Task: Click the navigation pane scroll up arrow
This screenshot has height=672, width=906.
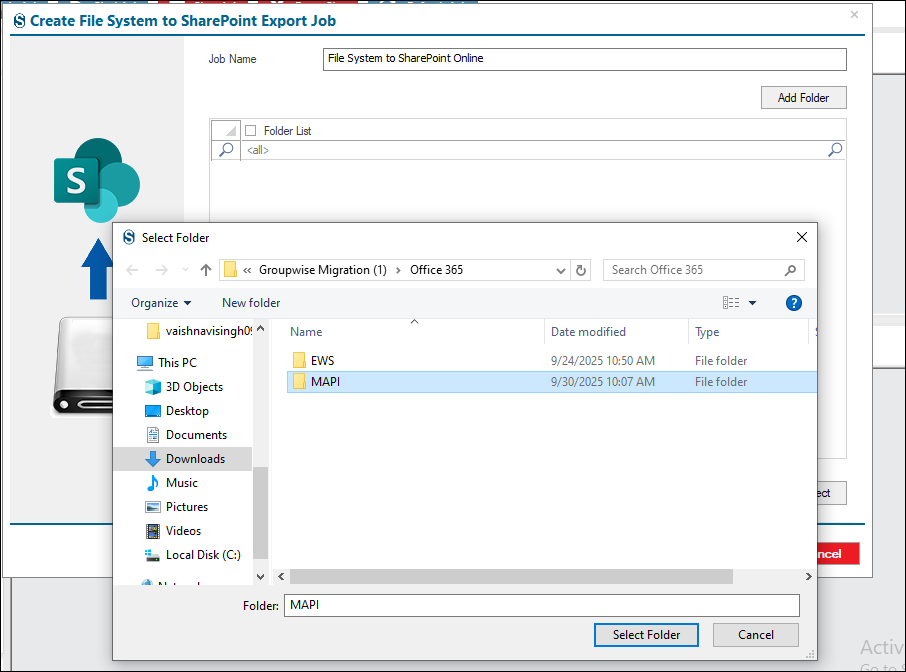Action: pos(261,328)
